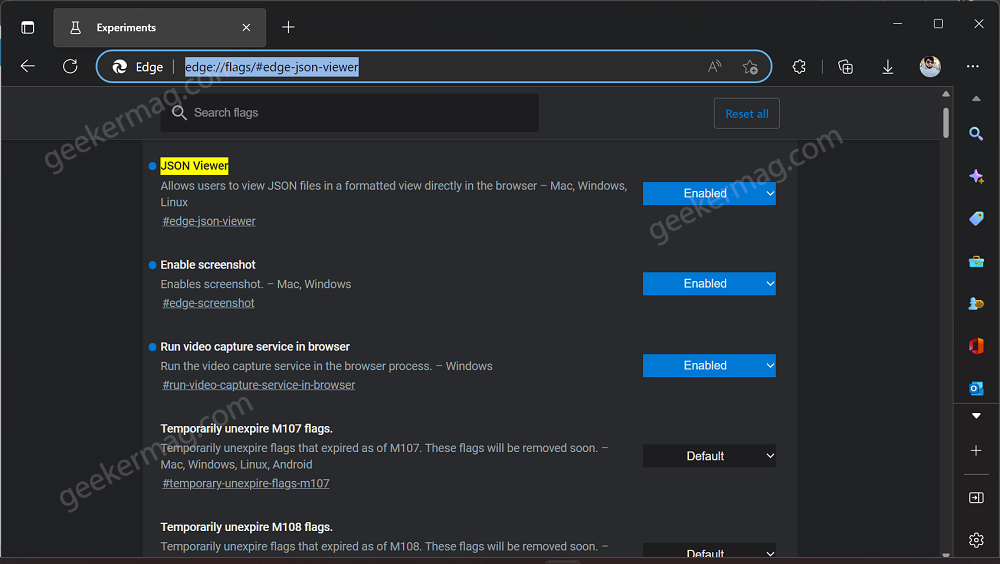Open the sidebar Discover sparkle icon
1000x564 pixels.
[x=976, y=176]
